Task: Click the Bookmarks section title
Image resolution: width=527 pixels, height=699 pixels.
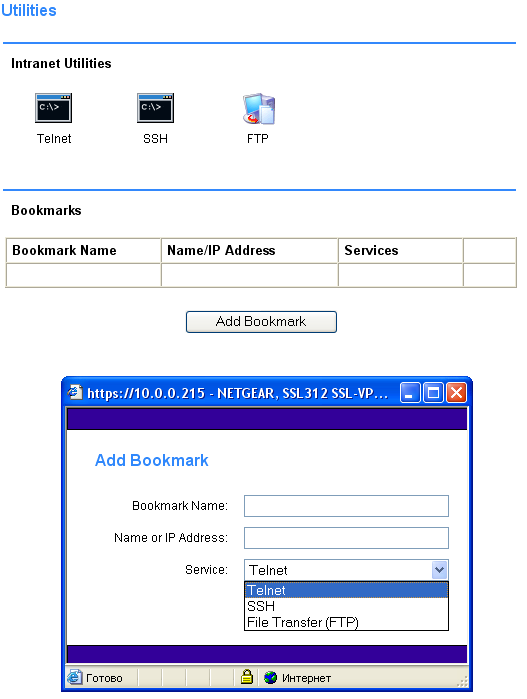Action: [46, 210]
